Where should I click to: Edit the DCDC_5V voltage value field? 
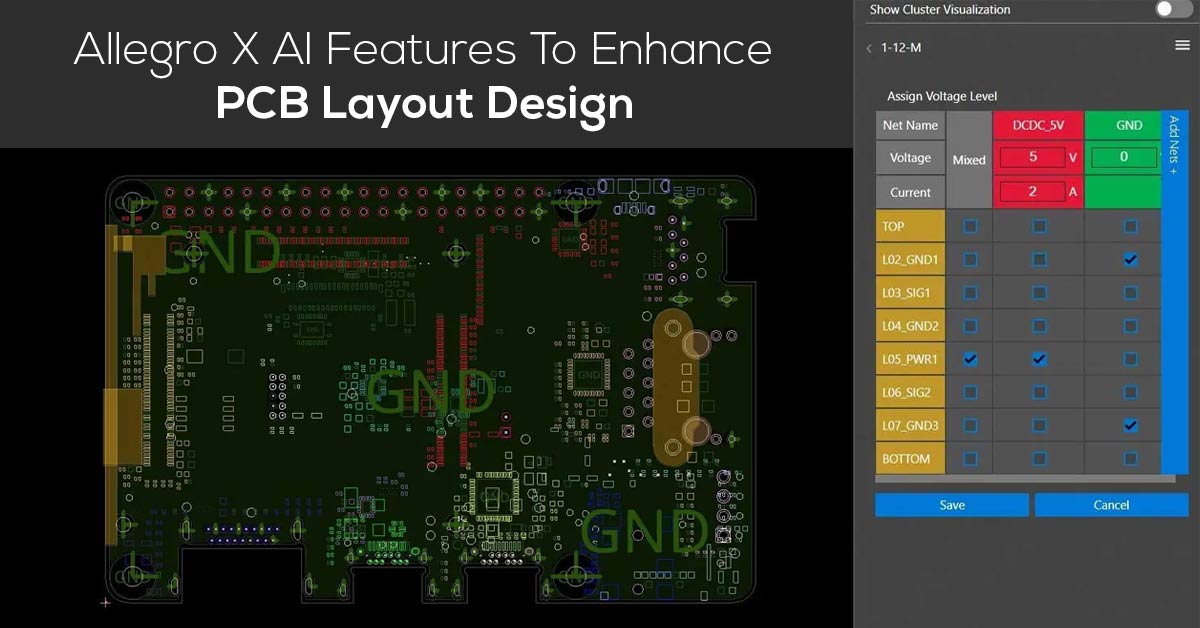click(x=1032, y=157)
